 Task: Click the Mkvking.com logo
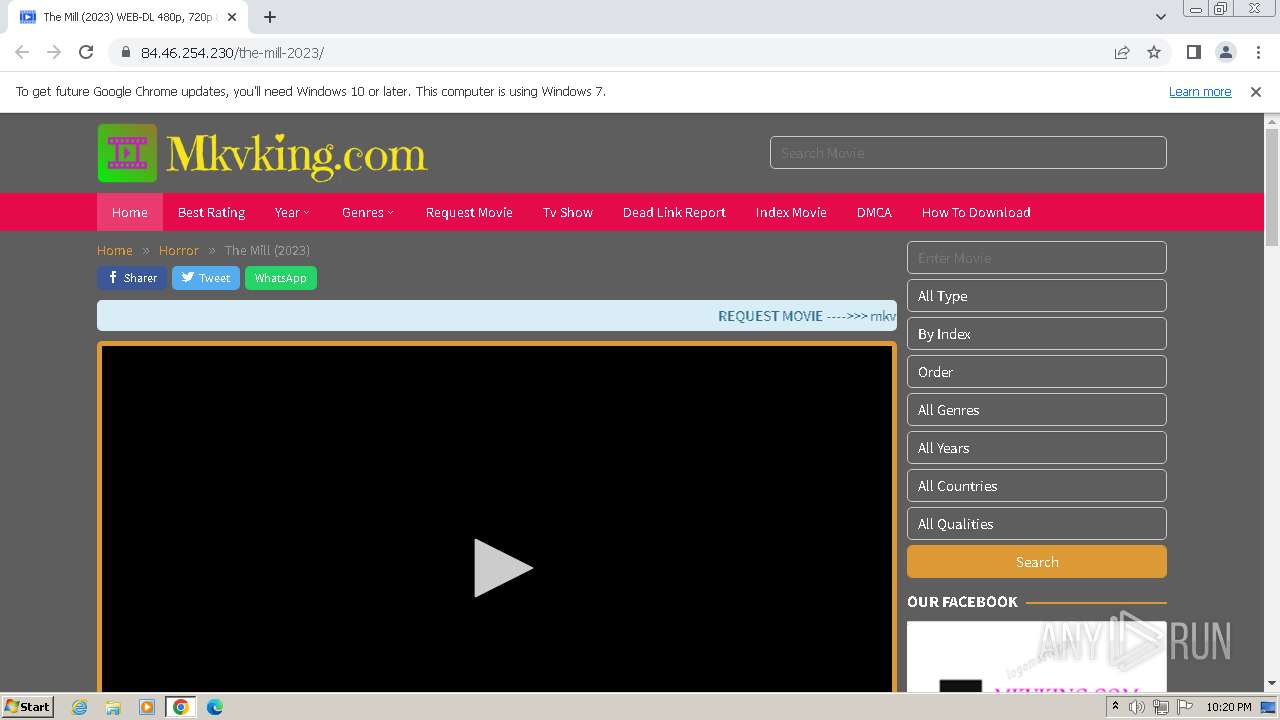(262, 153)
